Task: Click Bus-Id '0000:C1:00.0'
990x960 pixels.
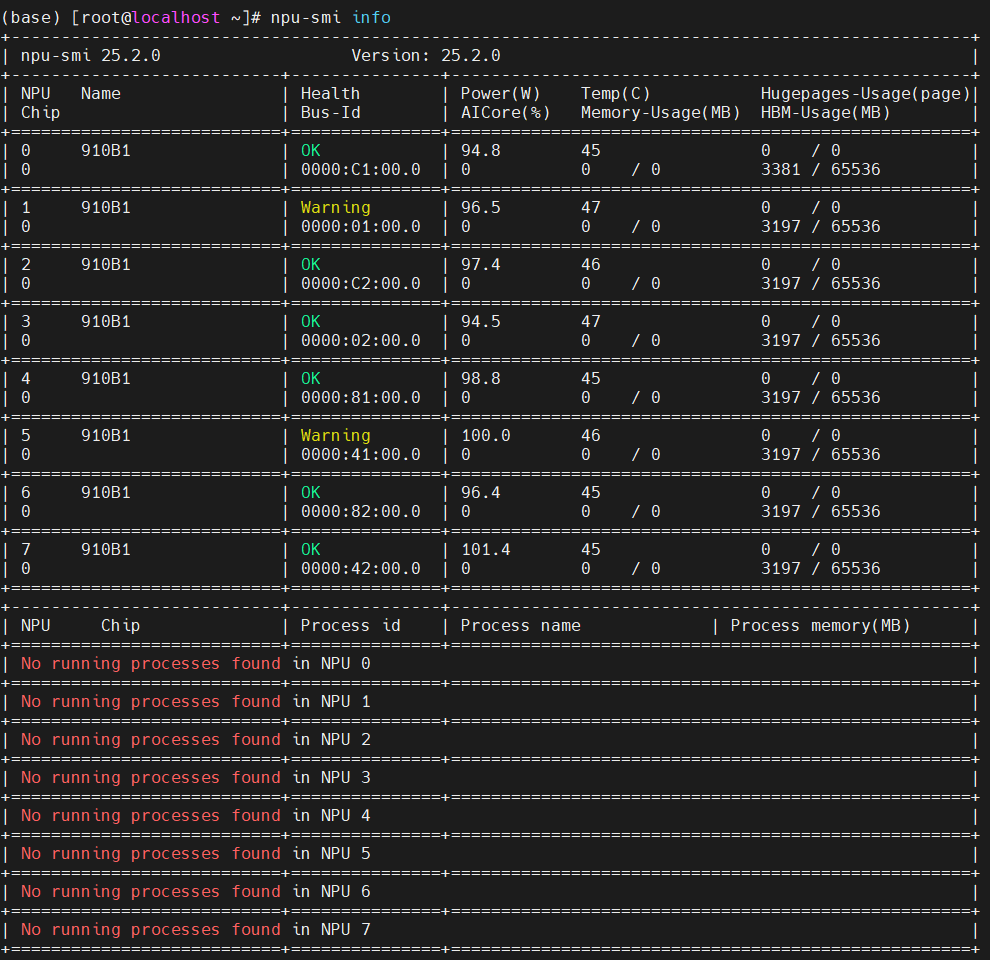Action: pos(361,170)
